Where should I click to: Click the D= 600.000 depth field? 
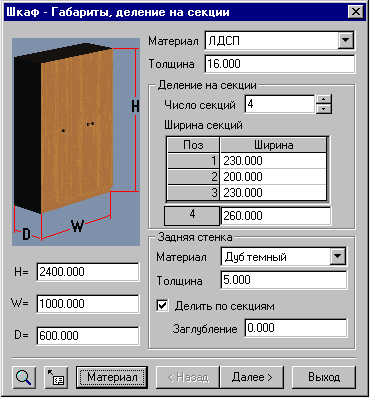click(88, 336)
